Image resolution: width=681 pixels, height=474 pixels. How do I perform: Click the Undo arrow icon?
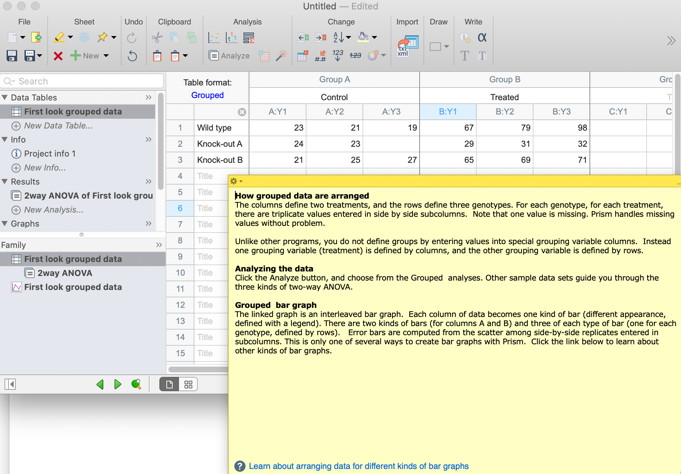pos(132,56)
